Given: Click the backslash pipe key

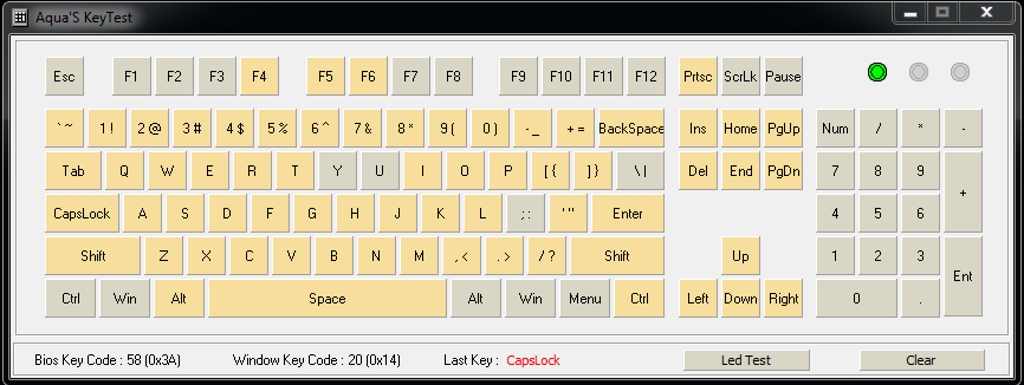Looking at the screenshot, I should click(641, 171).
